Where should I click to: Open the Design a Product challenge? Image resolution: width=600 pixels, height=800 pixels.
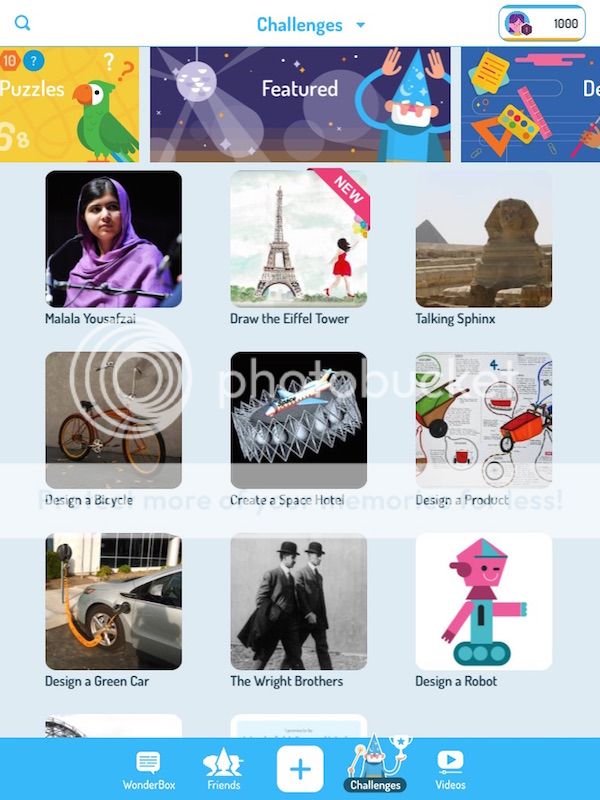[484, 420]
